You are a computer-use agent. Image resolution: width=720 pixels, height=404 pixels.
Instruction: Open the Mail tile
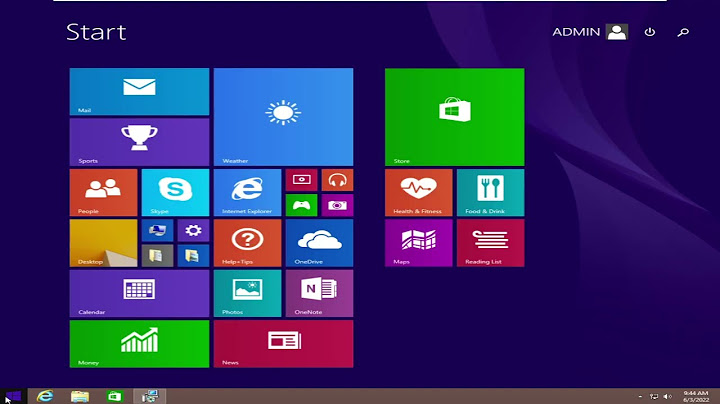tap(139, 92)
